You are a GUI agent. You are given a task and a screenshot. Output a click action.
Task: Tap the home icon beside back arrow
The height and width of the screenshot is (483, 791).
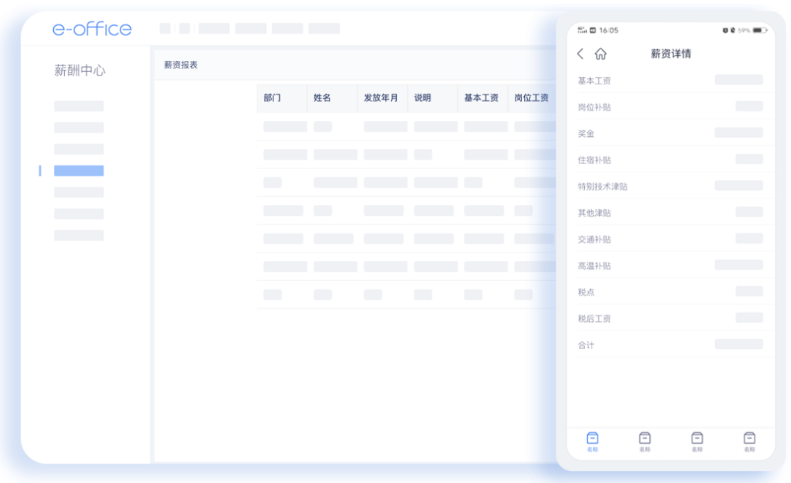click(x=600, y=54)
